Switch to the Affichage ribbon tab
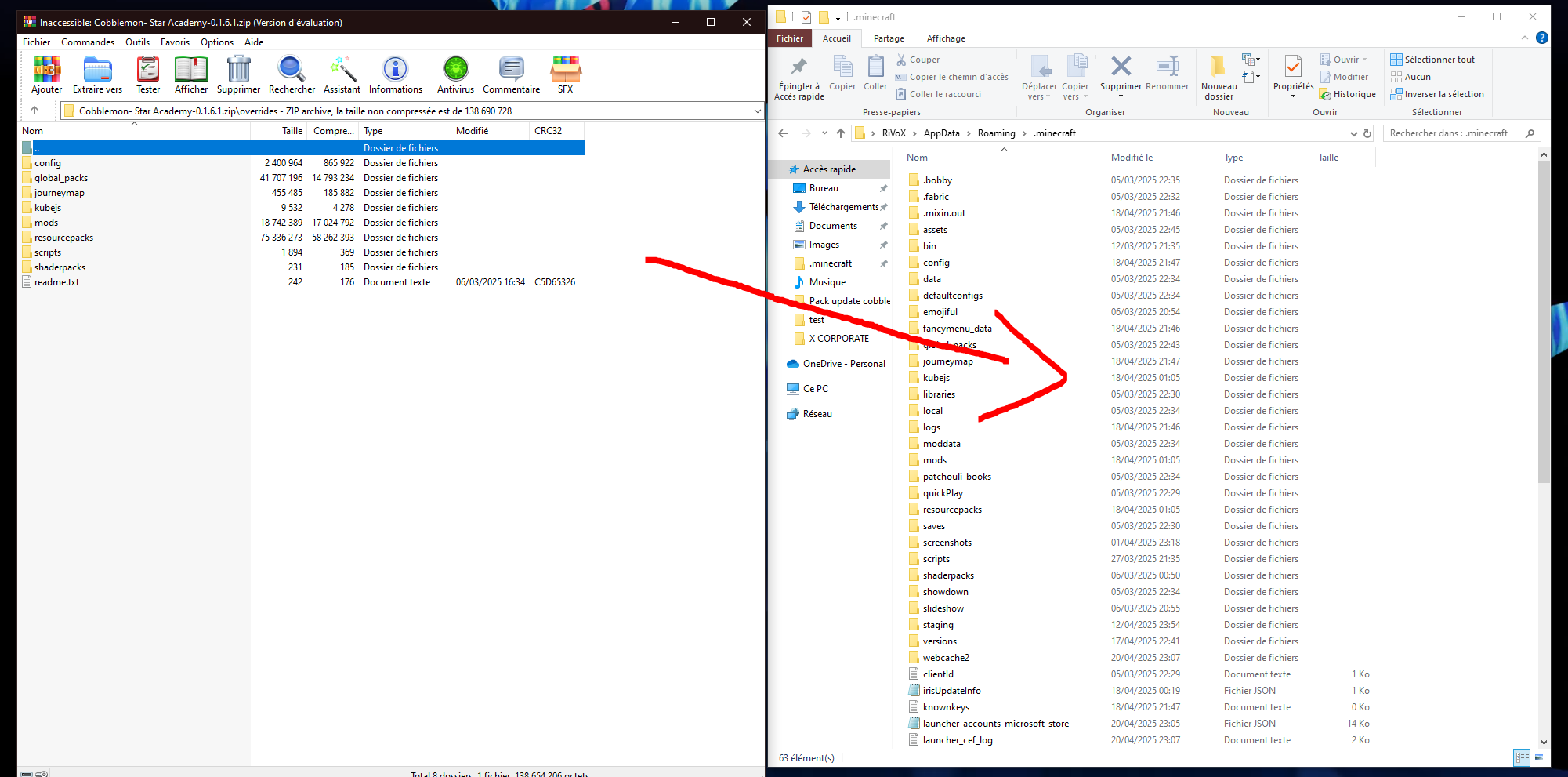Image resolution: width=1568 pixels, height=777 pixels. (946, 38)
